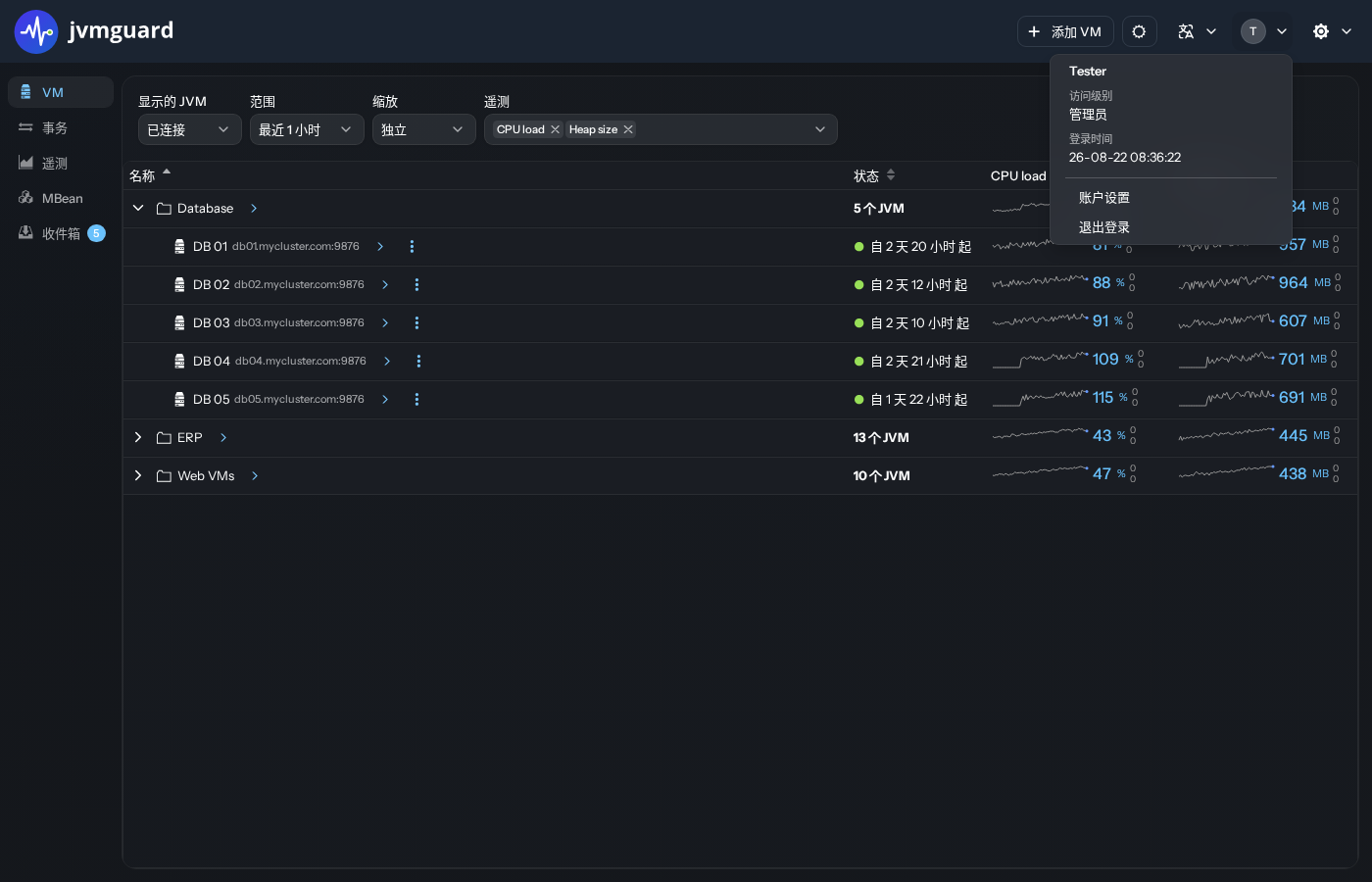Click the status text 自 1 天 22 小时 起
The width and height of the screenshot is (1372, 882).
pyautogui.click(x=919, y=400)
